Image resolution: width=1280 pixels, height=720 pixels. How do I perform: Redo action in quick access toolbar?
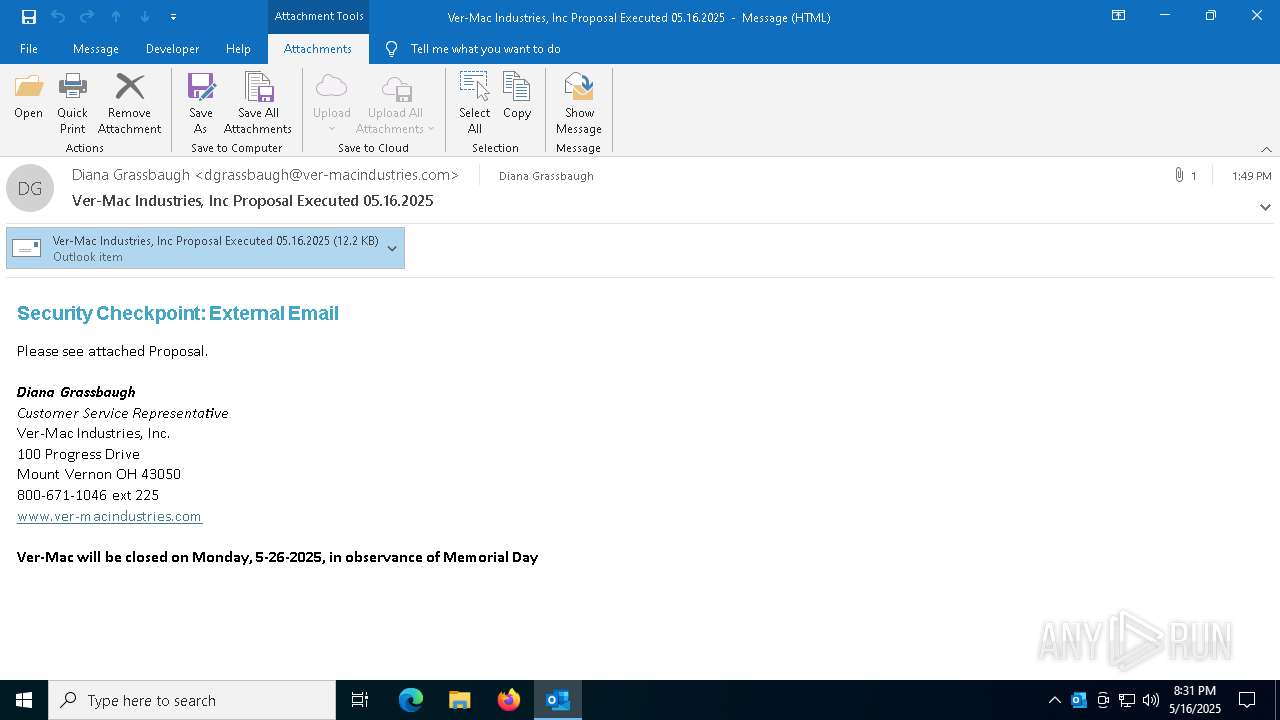click(x=87, y=17)
